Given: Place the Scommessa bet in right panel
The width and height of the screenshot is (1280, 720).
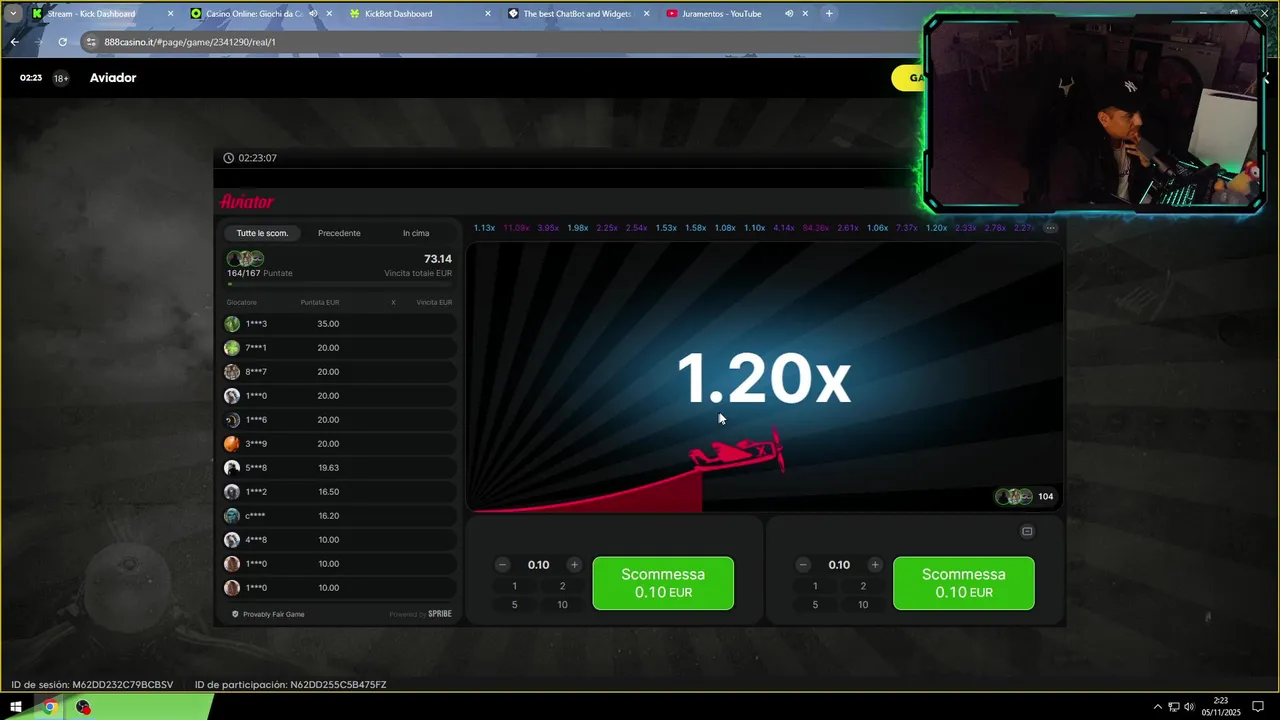Looking at the screenshot, I should point(964,583).
